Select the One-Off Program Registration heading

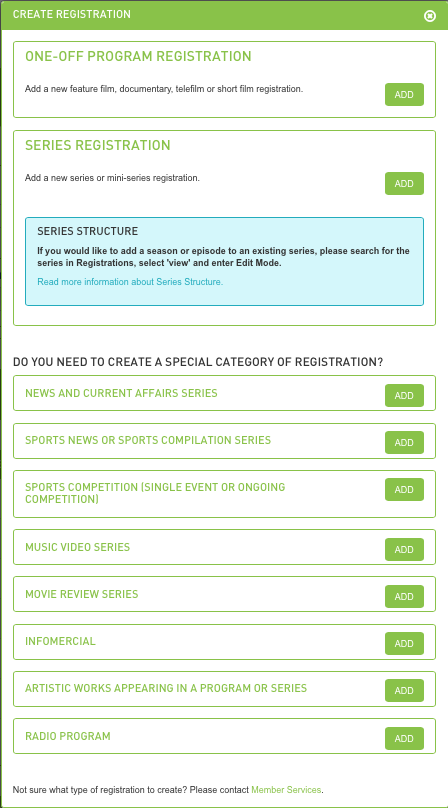pyautogui.click(x=138, y=56)
